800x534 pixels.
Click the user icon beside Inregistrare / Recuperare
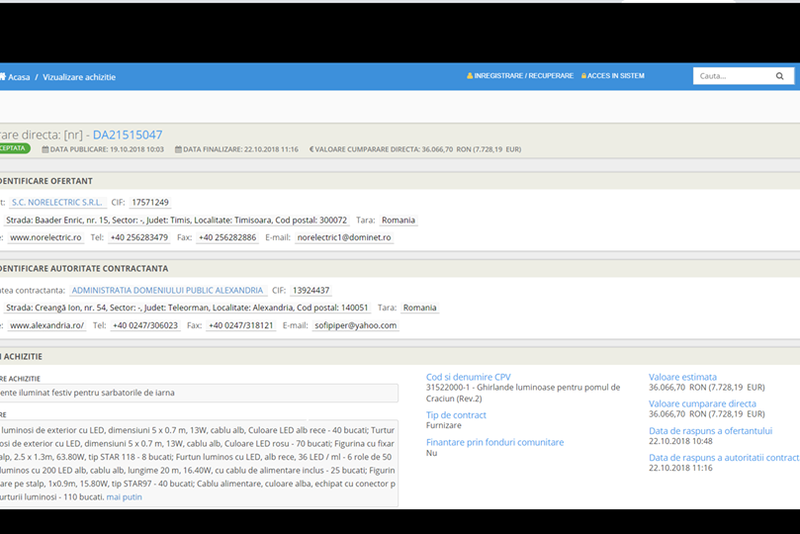point(470,76)
